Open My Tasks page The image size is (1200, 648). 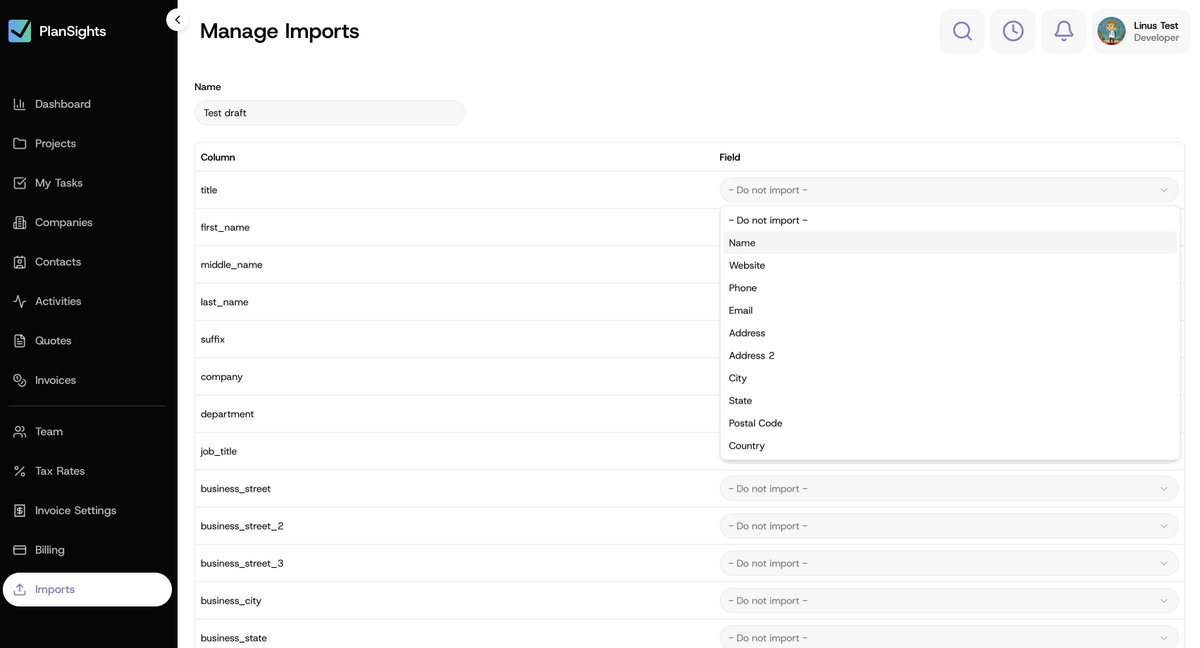coord(87,183)
